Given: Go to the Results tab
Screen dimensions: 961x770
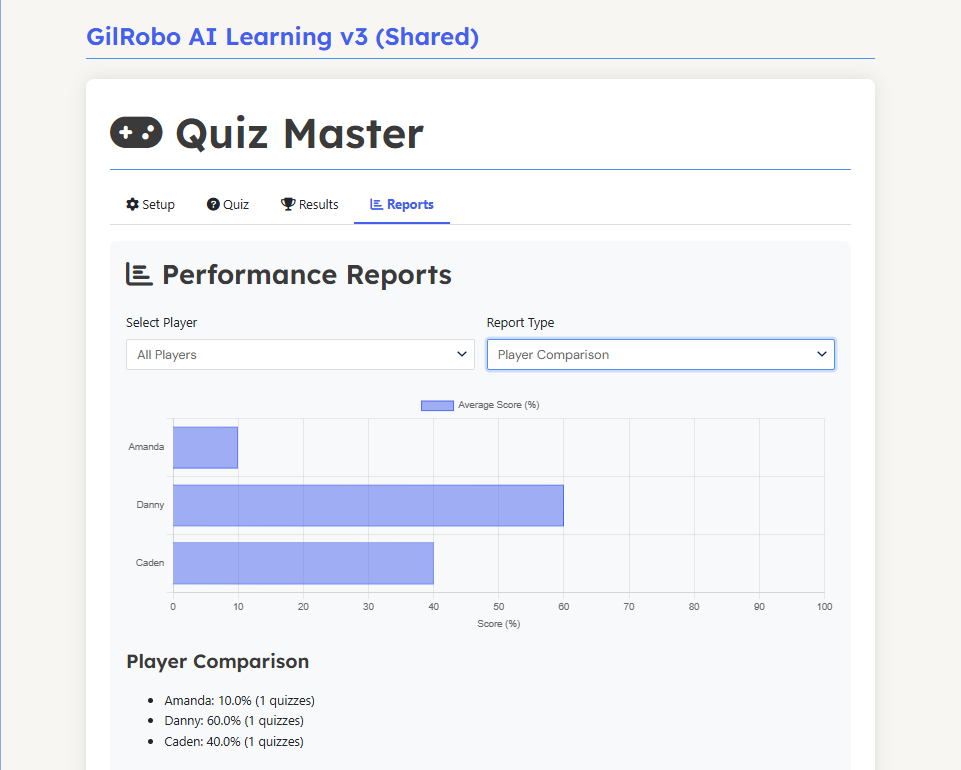Looking at the screenshot, I should pos(310,204).
